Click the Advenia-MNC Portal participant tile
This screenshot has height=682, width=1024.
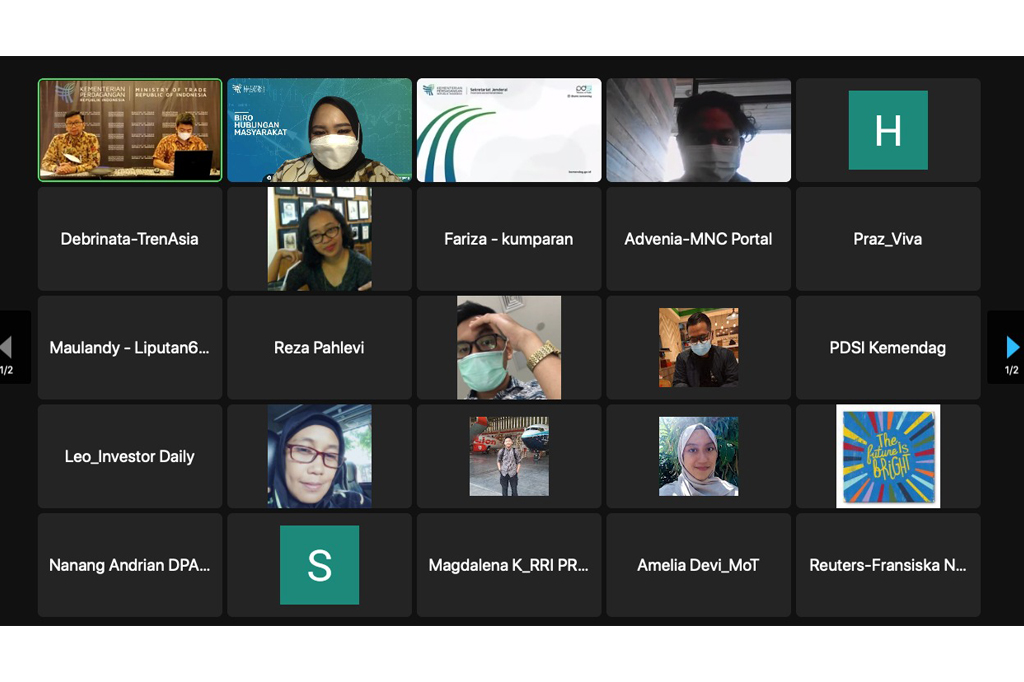coord(698,239)
